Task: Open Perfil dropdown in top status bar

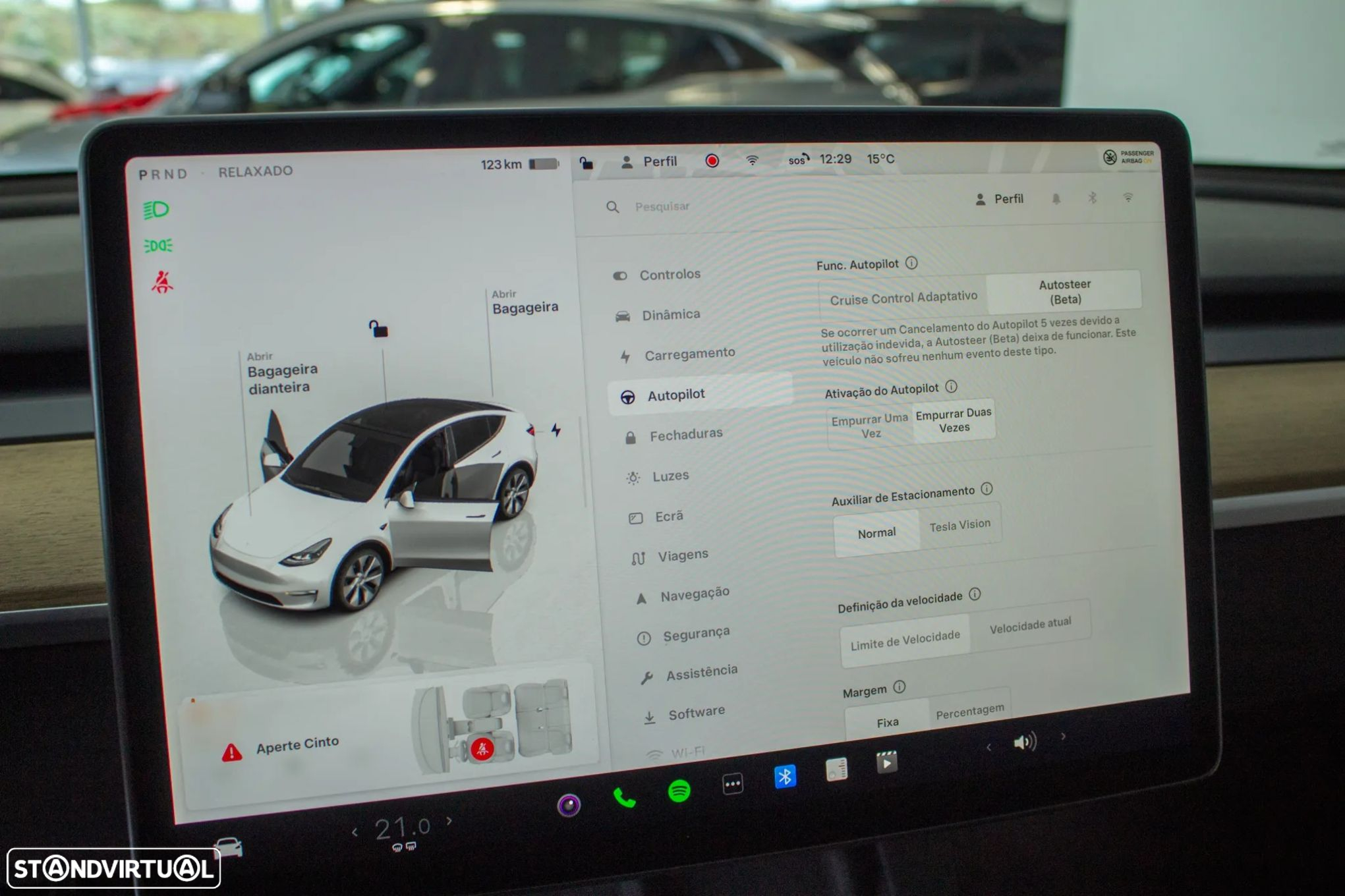Action: coord(649,161)
